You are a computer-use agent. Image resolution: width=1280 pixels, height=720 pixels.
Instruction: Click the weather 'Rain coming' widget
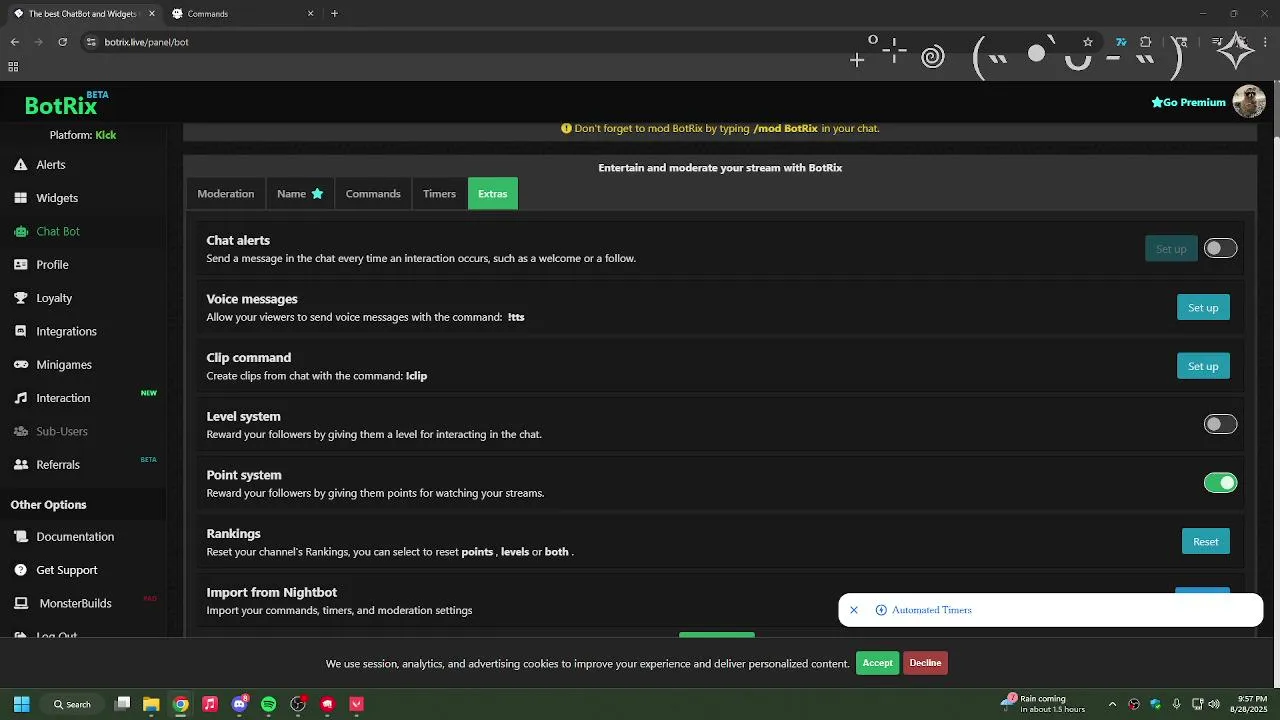(1045, 704)
